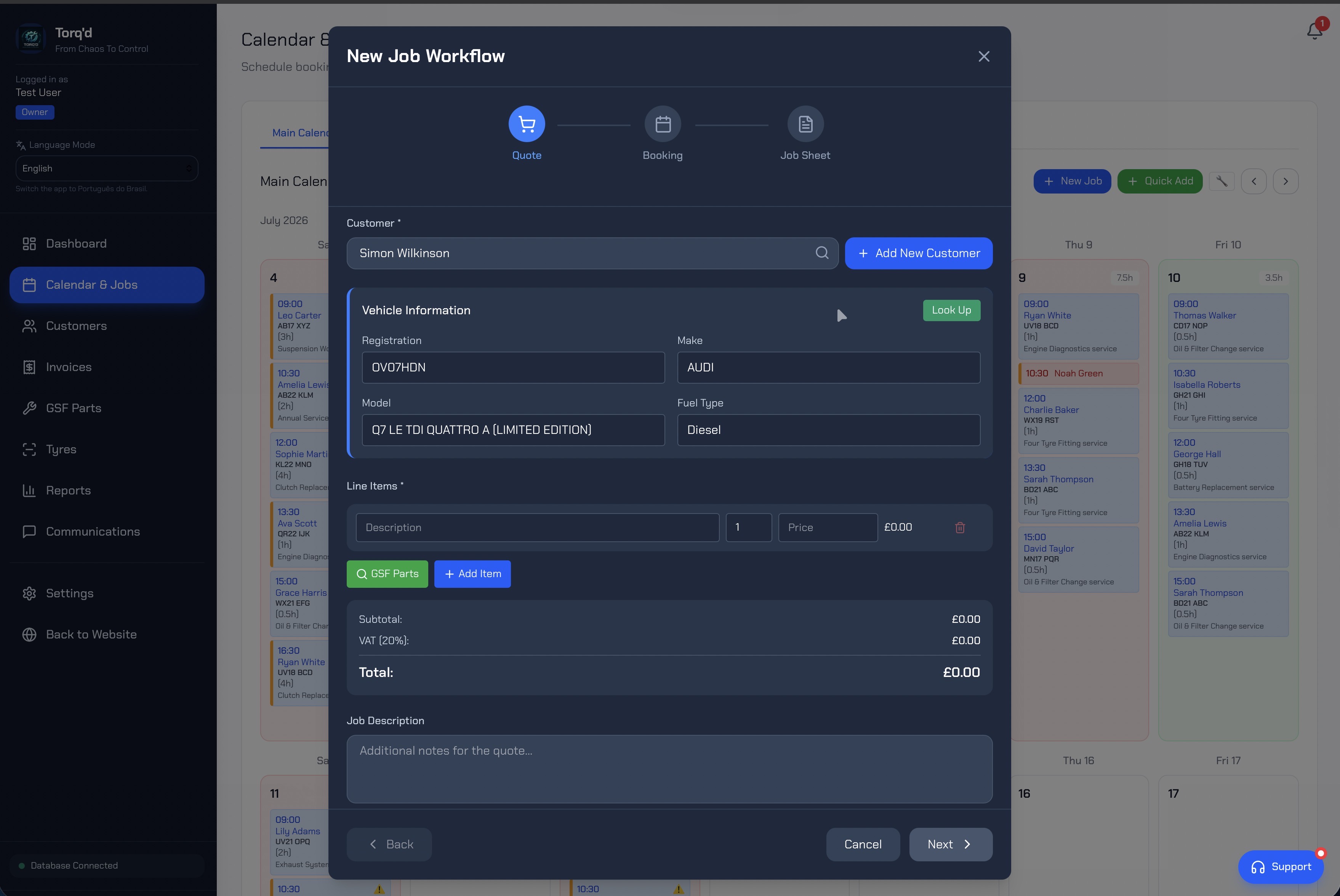Click the green Look Up button
The height and width of the screenshot is (896, 1340).
(951, 310)
